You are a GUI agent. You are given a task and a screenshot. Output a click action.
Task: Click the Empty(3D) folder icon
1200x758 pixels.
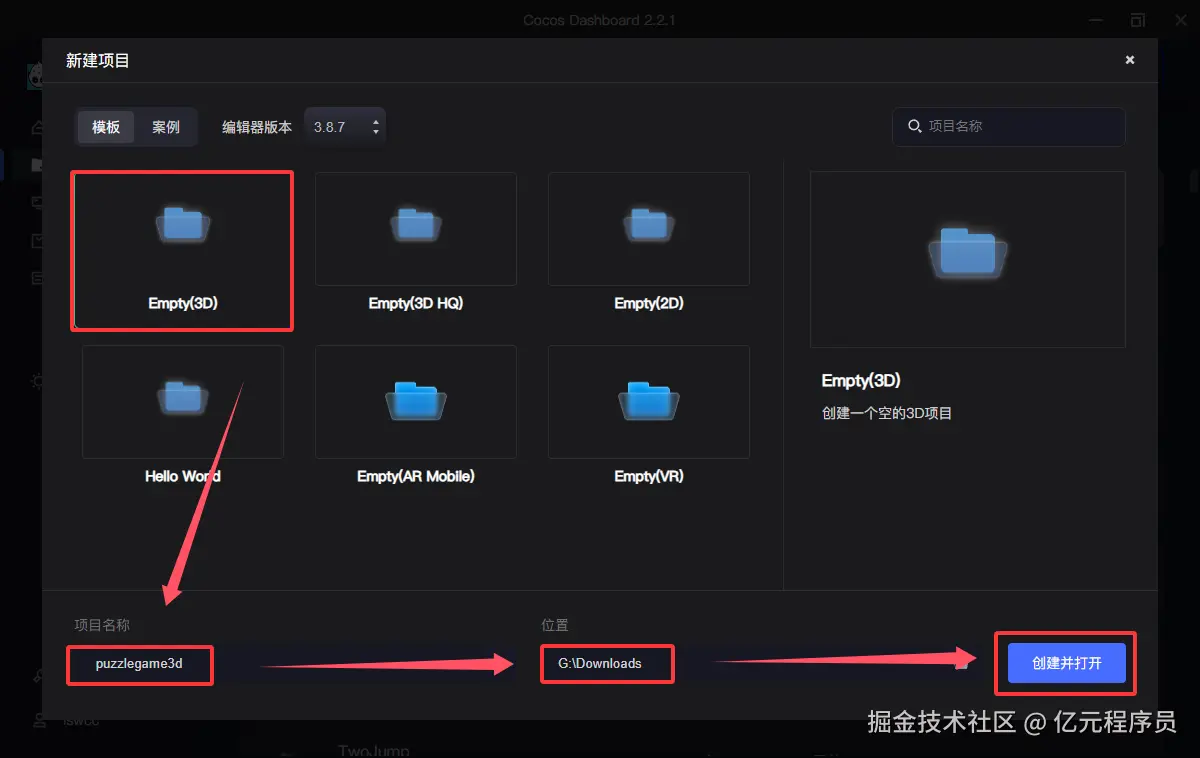coord(183,224)
